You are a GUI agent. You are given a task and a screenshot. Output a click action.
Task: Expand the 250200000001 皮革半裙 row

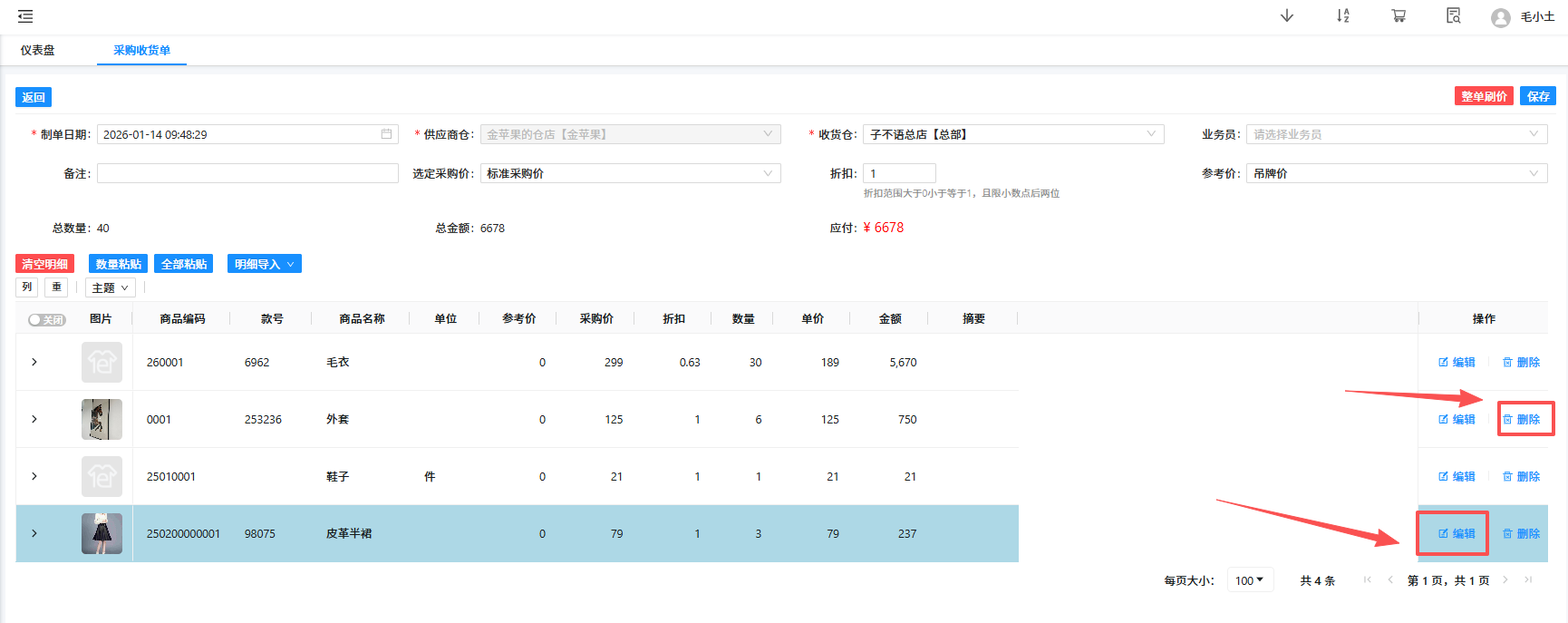point(34,533)
